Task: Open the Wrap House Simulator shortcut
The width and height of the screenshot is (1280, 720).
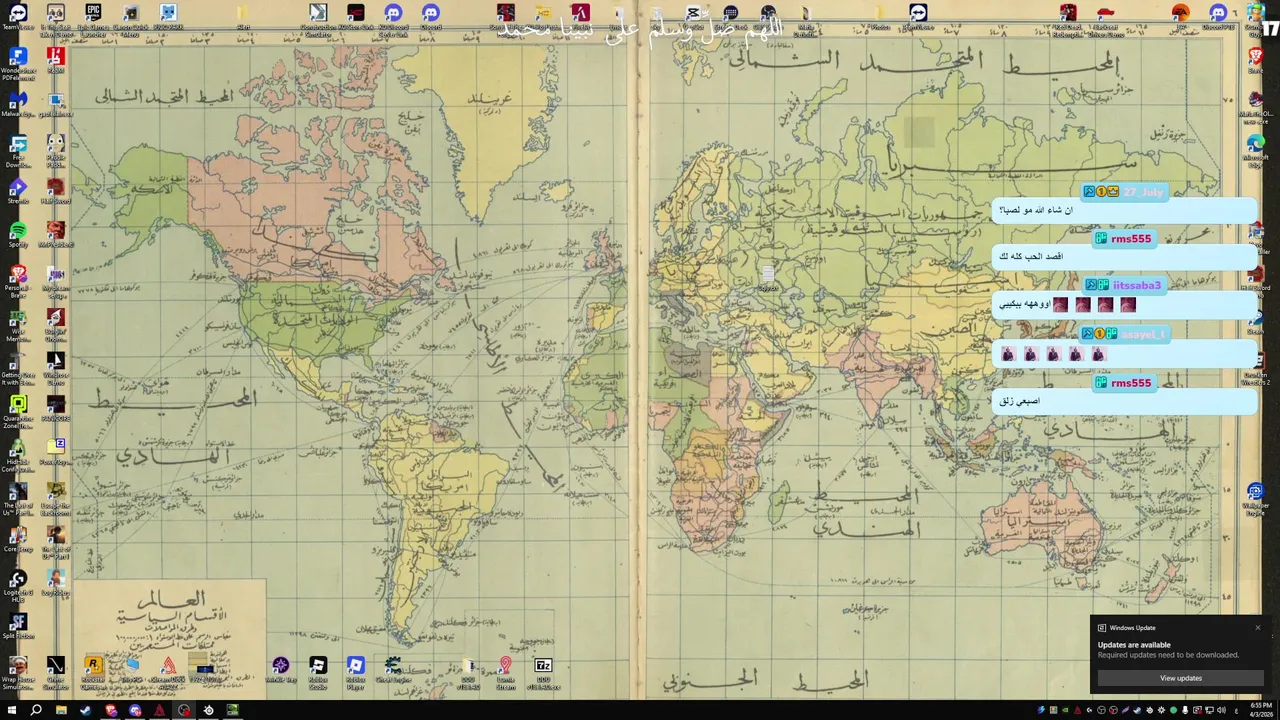Action: (17, 671)
